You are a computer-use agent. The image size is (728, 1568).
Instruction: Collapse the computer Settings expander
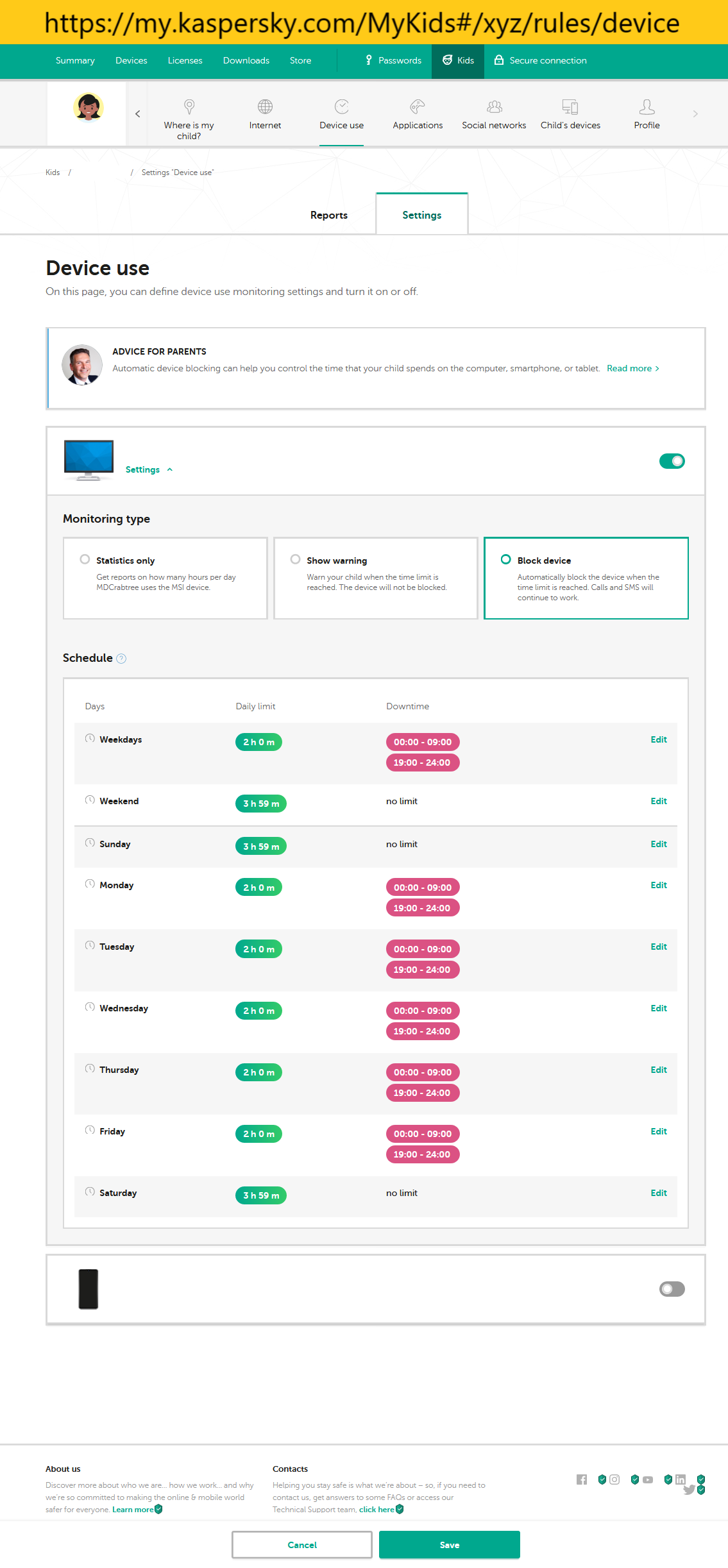[149, 469]
